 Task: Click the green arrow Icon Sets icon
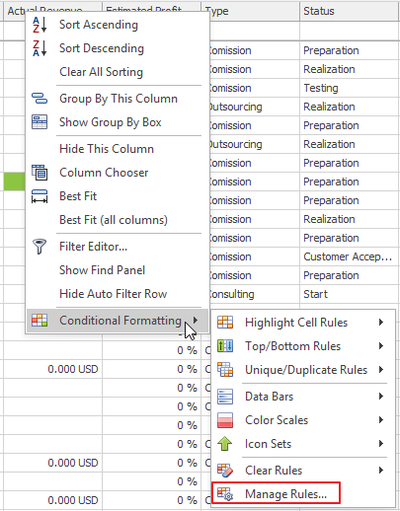click(x=225, y=444)
